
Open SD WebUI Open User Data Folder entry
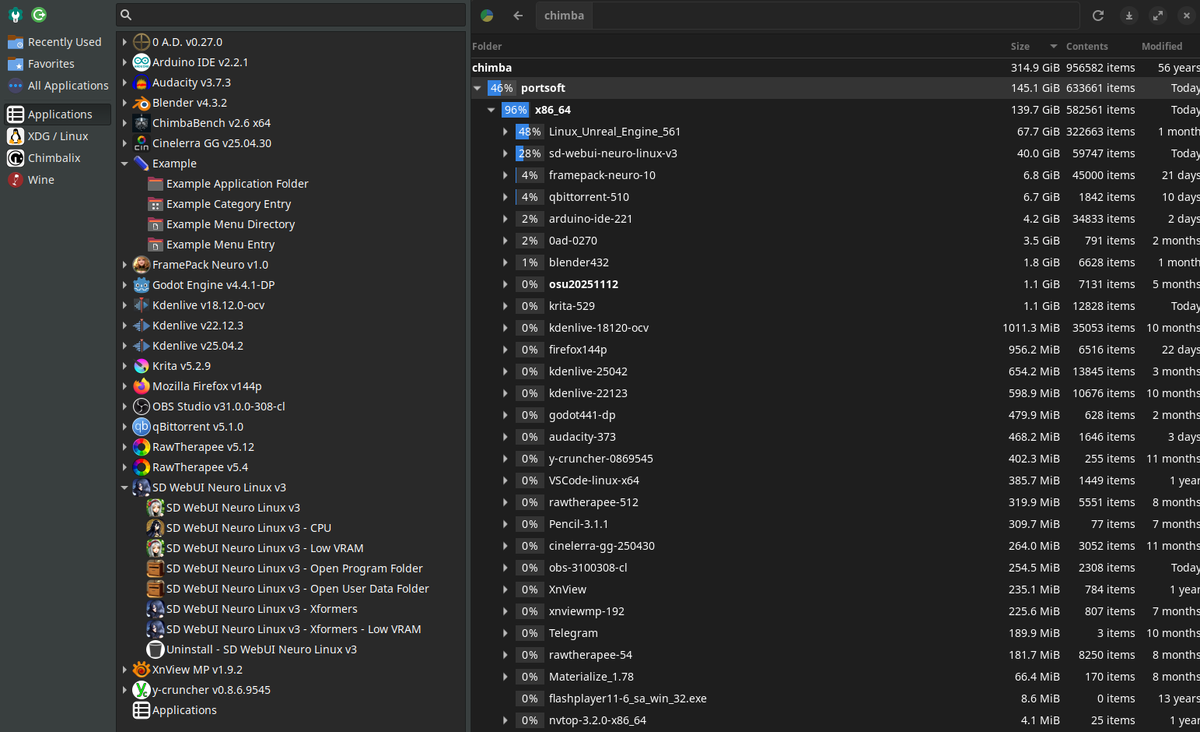(297, 589)
